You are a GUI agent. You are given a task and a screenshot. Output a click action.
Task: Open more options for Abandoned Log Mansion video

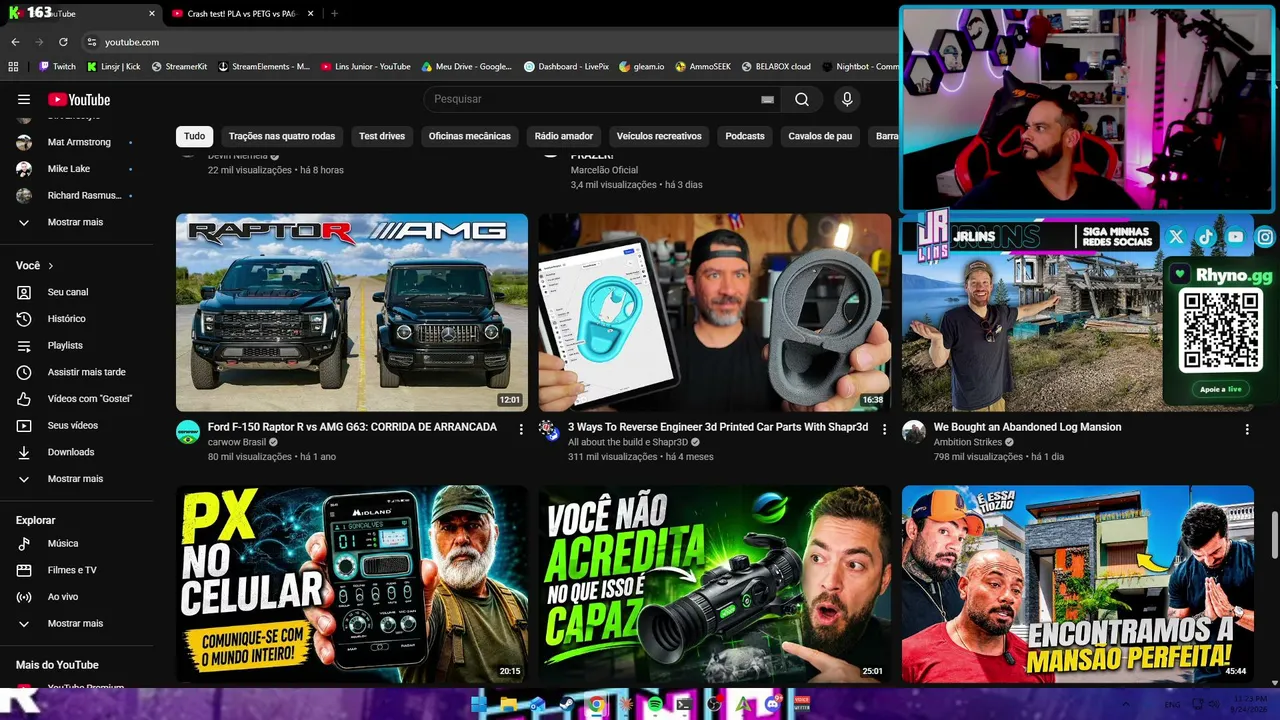click(x=1247, y=429)
